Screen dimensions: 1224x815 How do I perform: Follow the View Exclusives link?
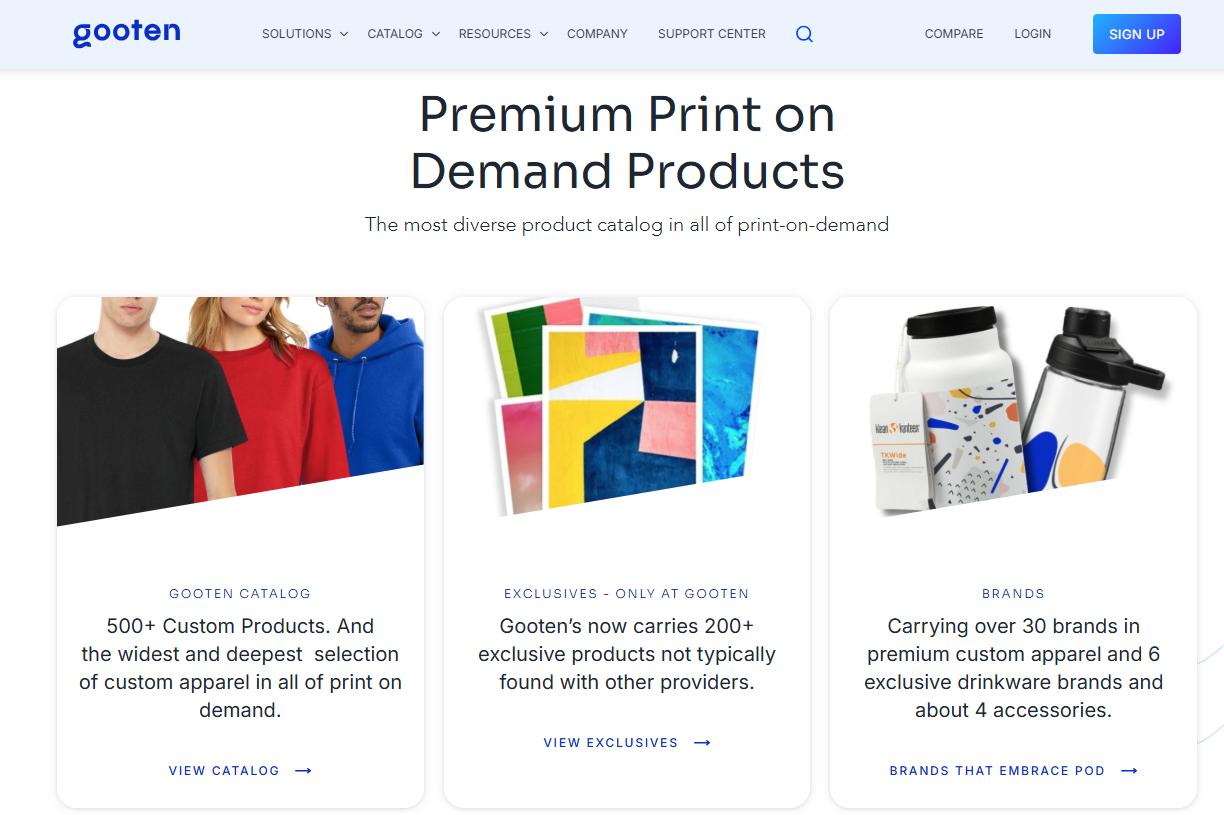611,743
